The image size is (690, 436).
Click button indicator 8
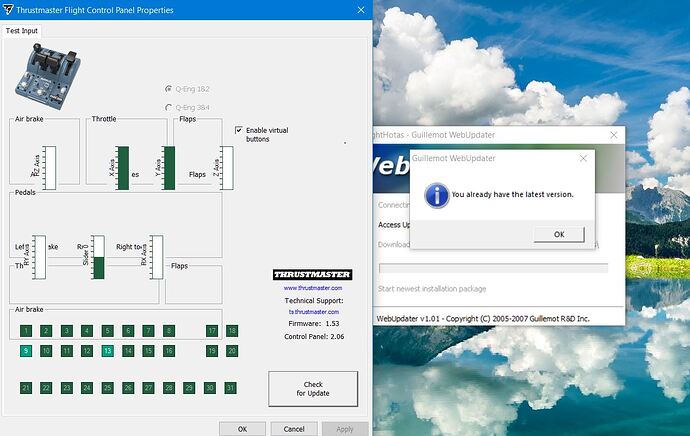169,331
